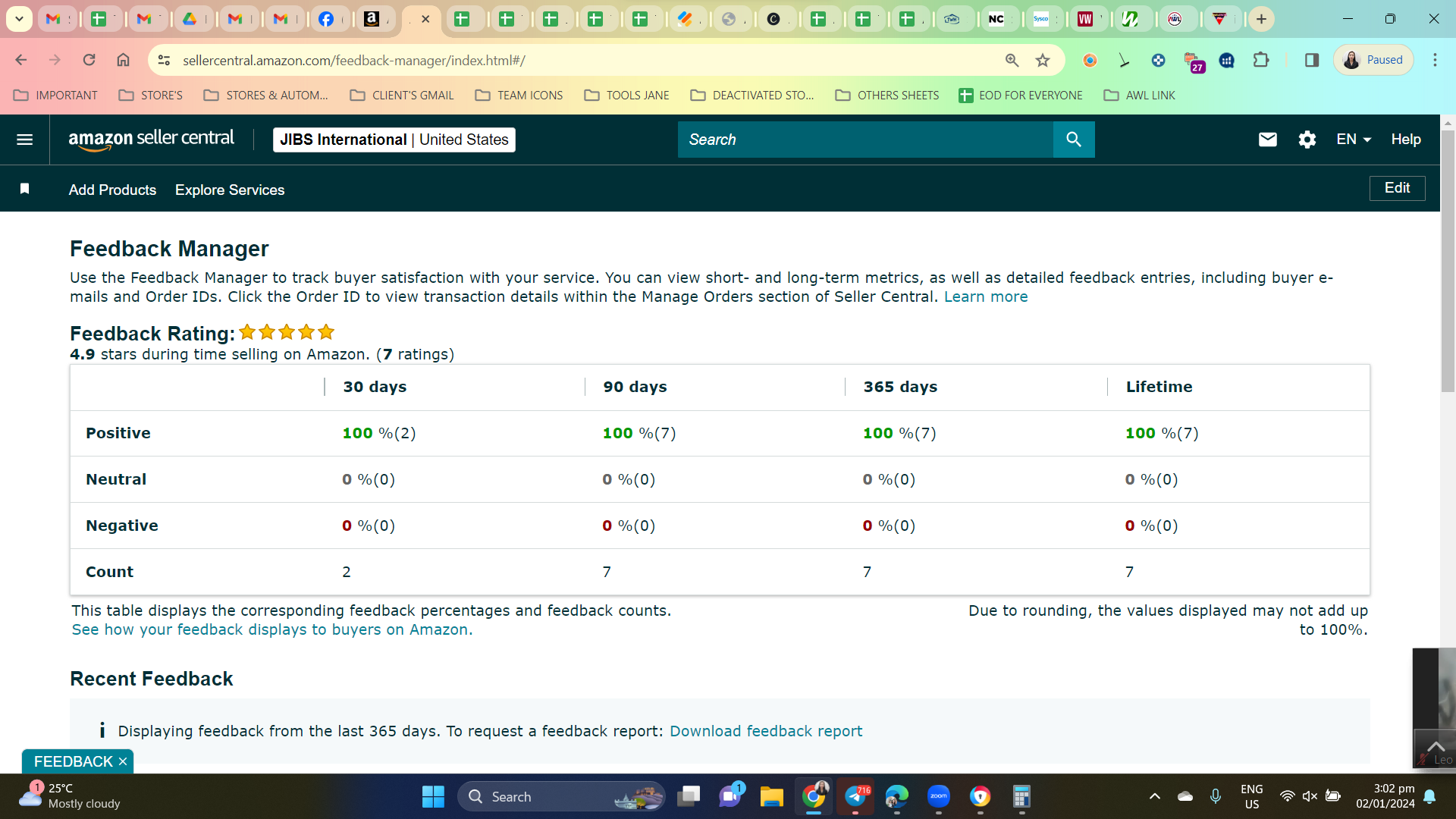Click the scroll-to-top chevron arrow
This screenshot has height=819, width=1456.
(x=1435, y=748)
